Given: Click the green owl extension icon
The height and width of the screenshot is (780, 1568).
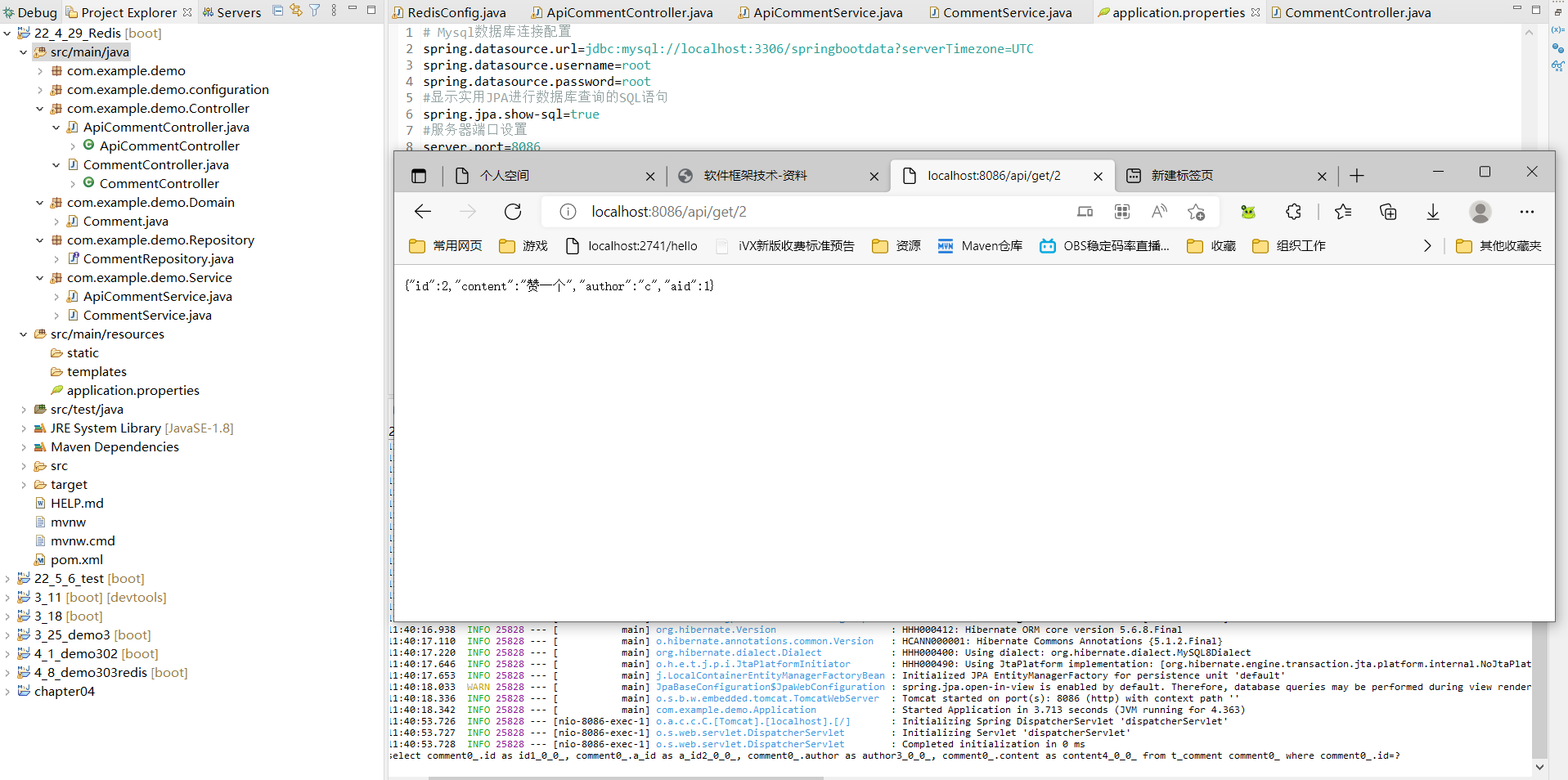Looking at the screenshot, I should (x=1248, y=212).
